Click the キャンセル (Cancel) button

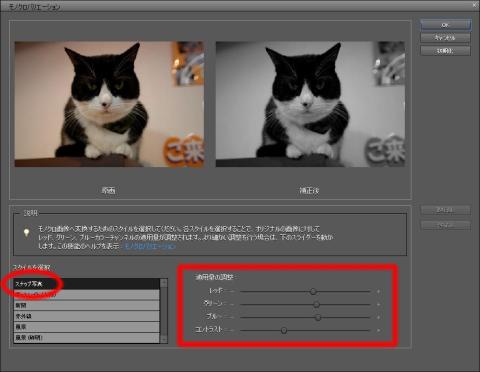pyautogui.click(x=445, y=38)
